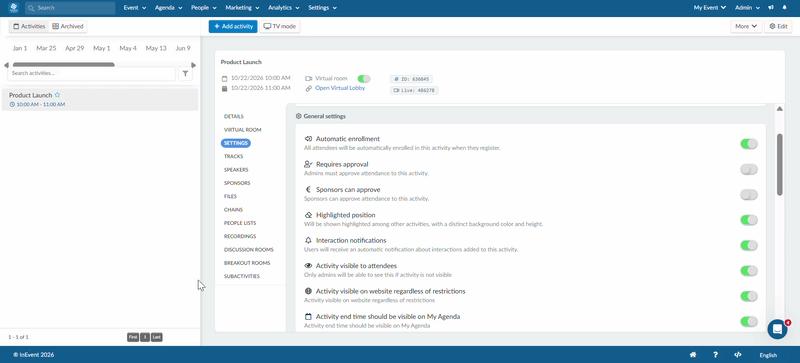Select the May 13 date
Viewport: 800px width, 363px height.
point(156,48)
